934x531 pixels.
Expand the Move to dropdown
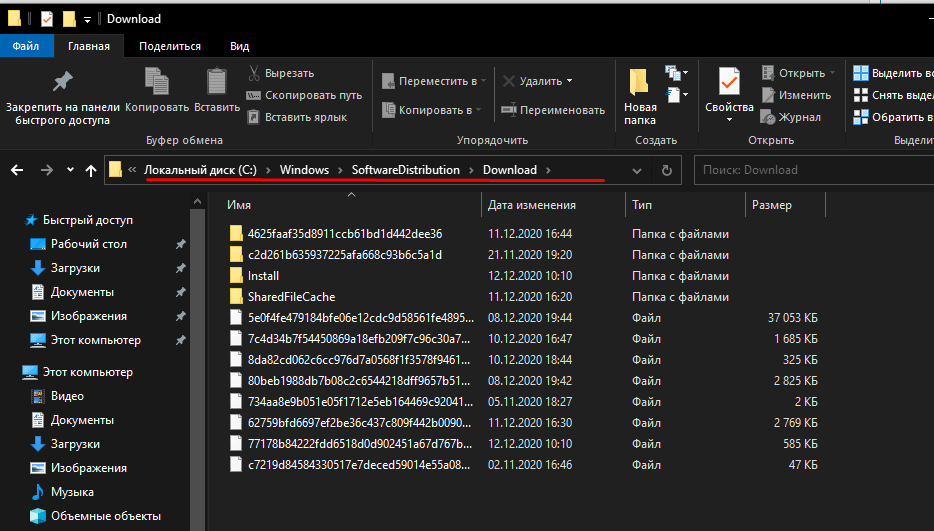[x=485, y=81]
